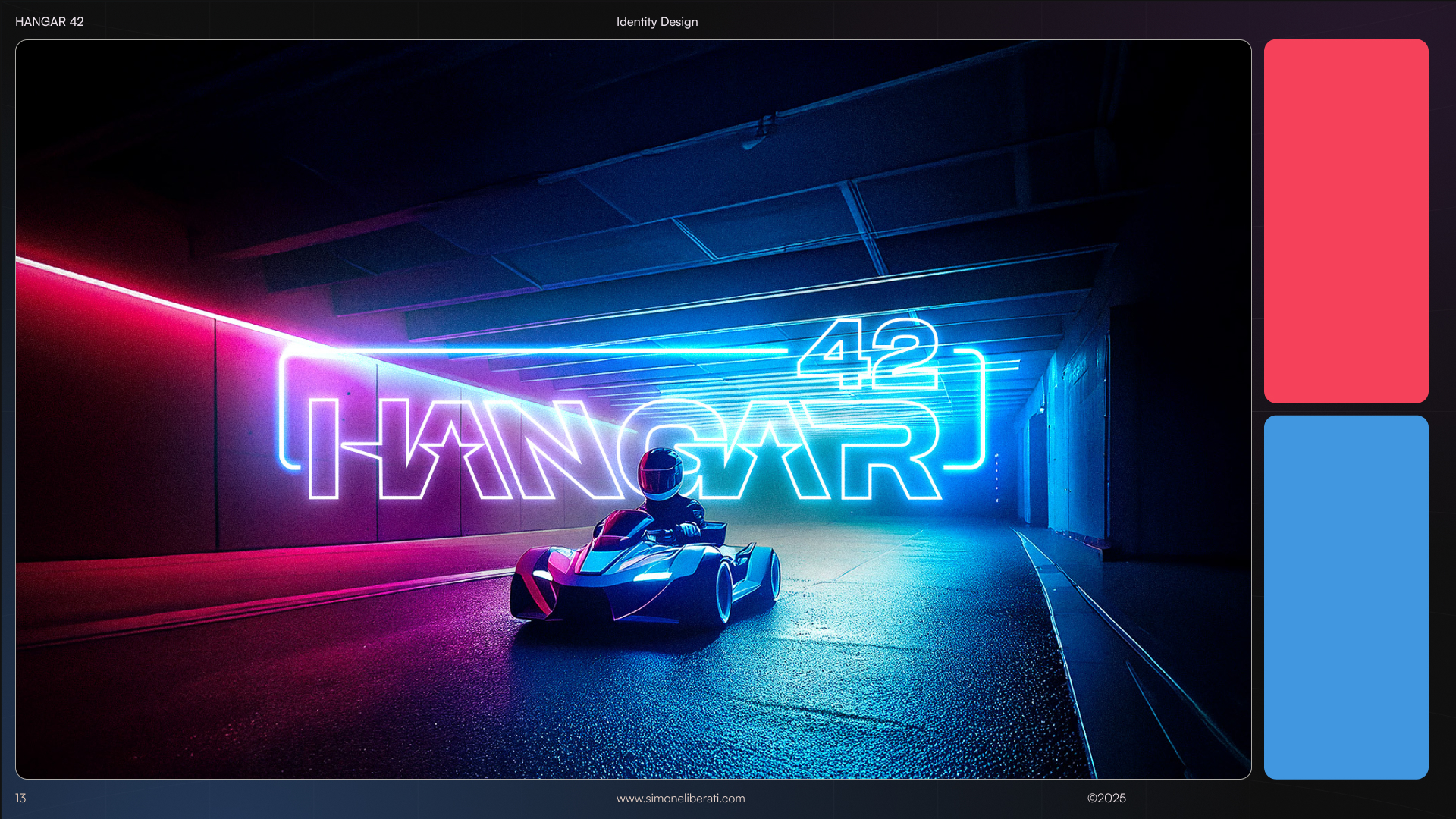Click the HANGAR 42 title in the header
The height and width of the screenshot is (819, 1456).
[x=49, y=21]
